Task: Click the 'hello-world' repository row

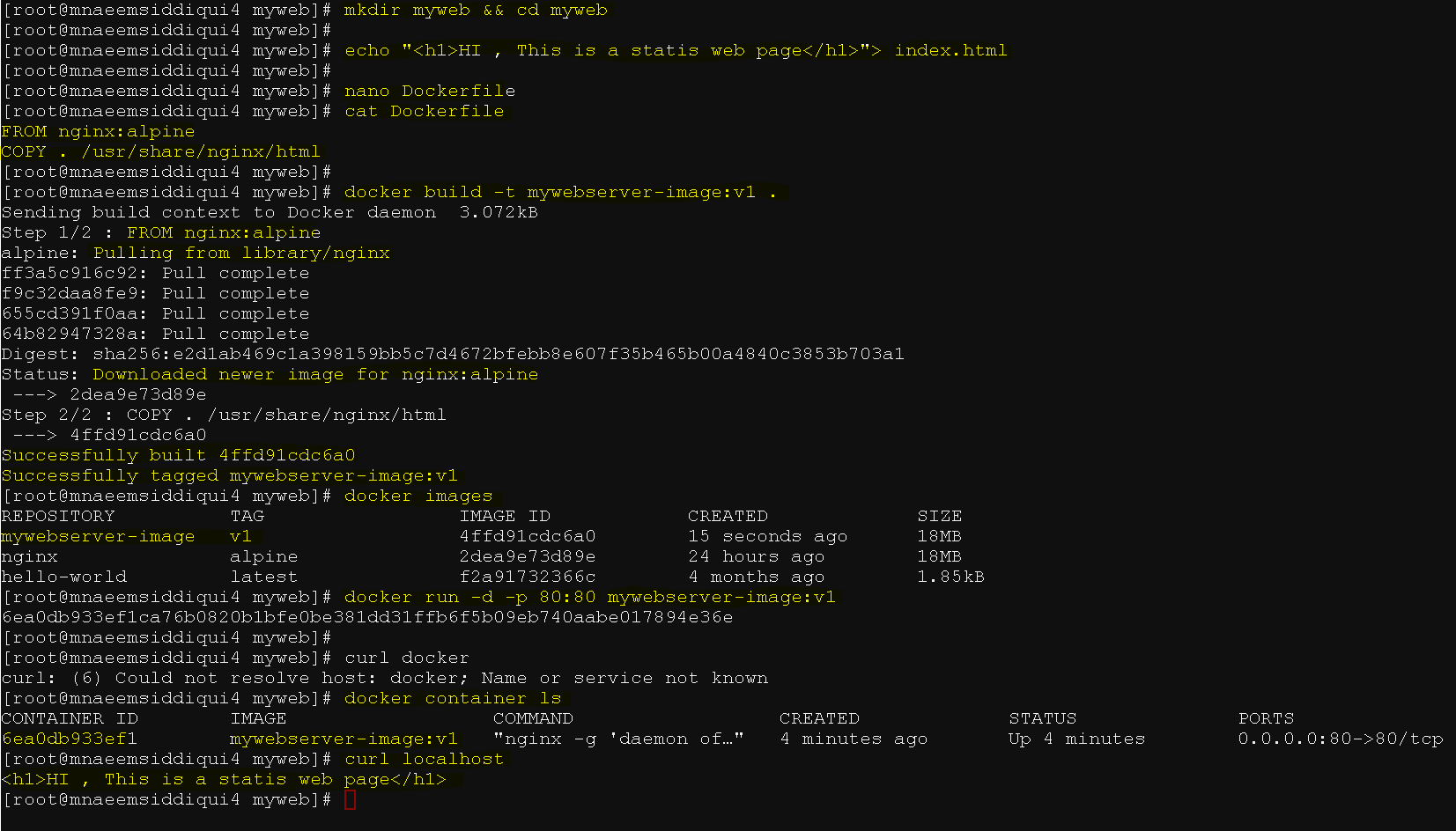Action: pos(492,577)
